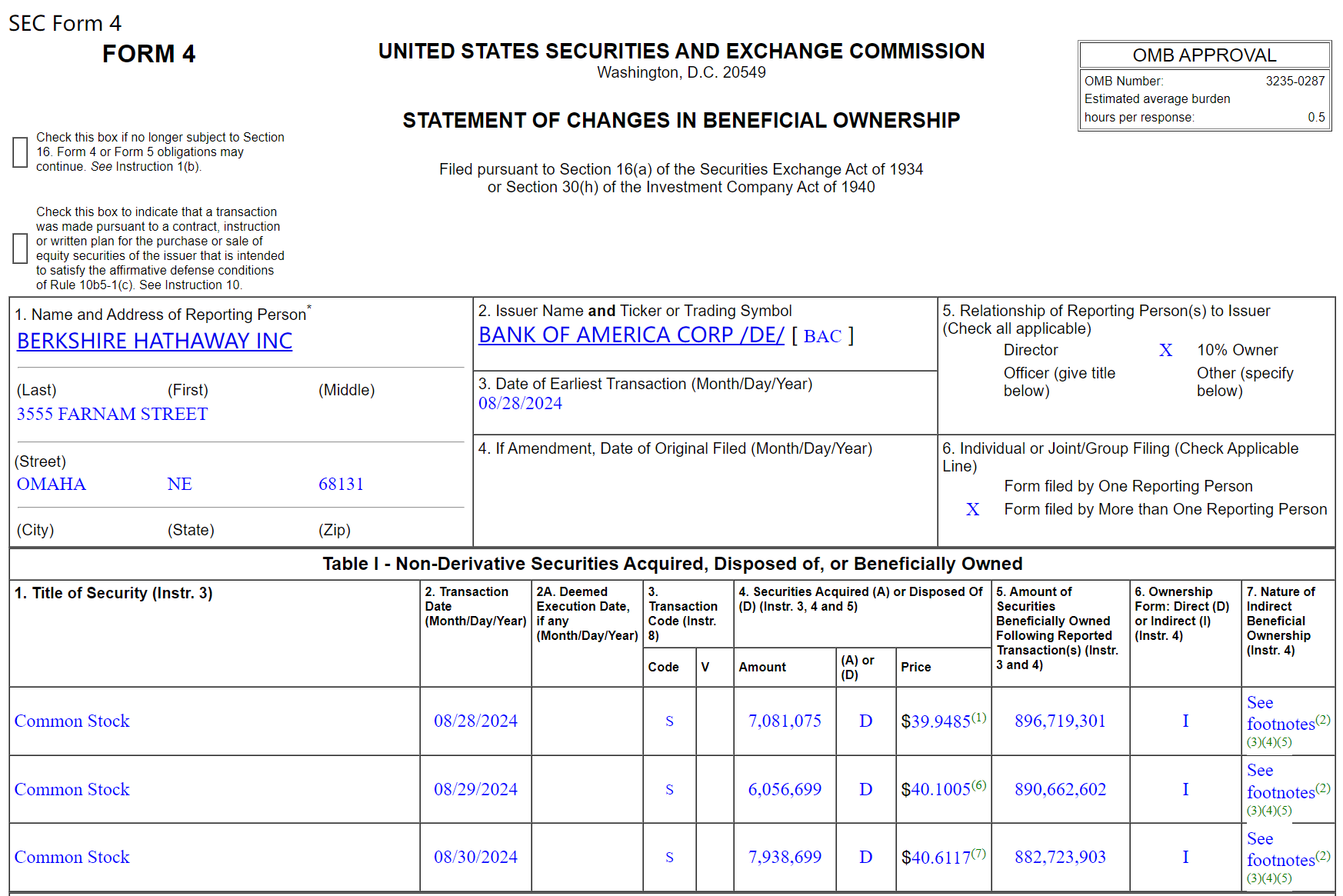Click the price $40.6117

point(935,858)
